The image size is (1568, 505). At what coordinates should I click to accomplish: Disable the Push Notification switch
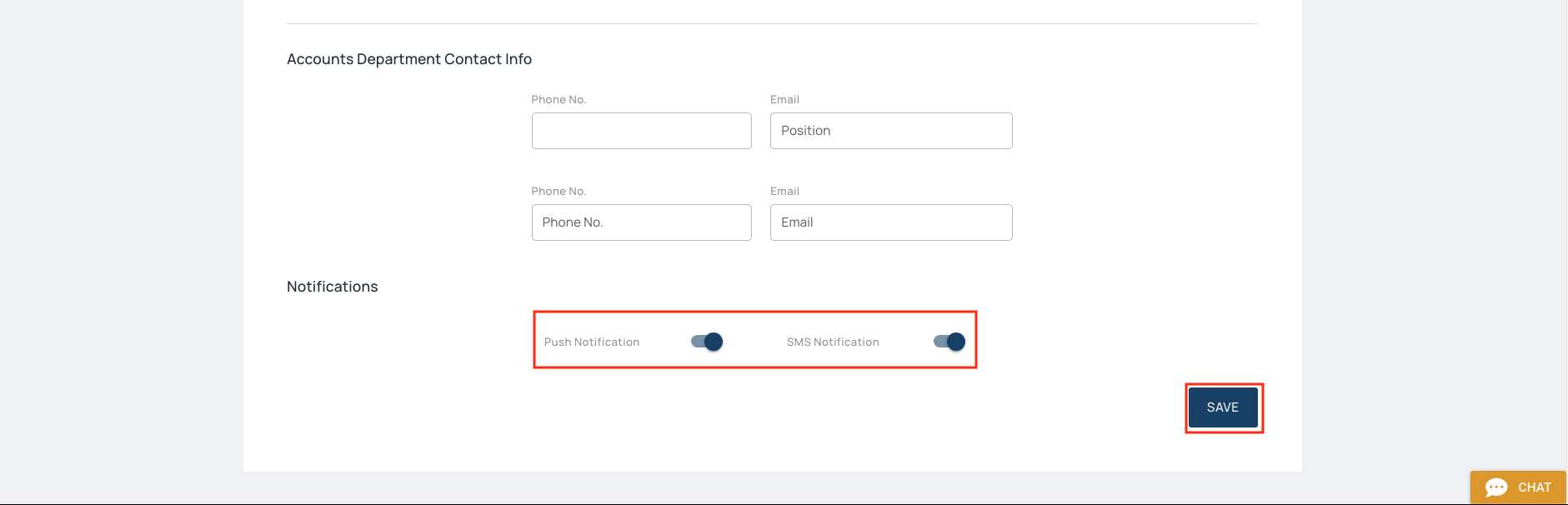(707, 342)
